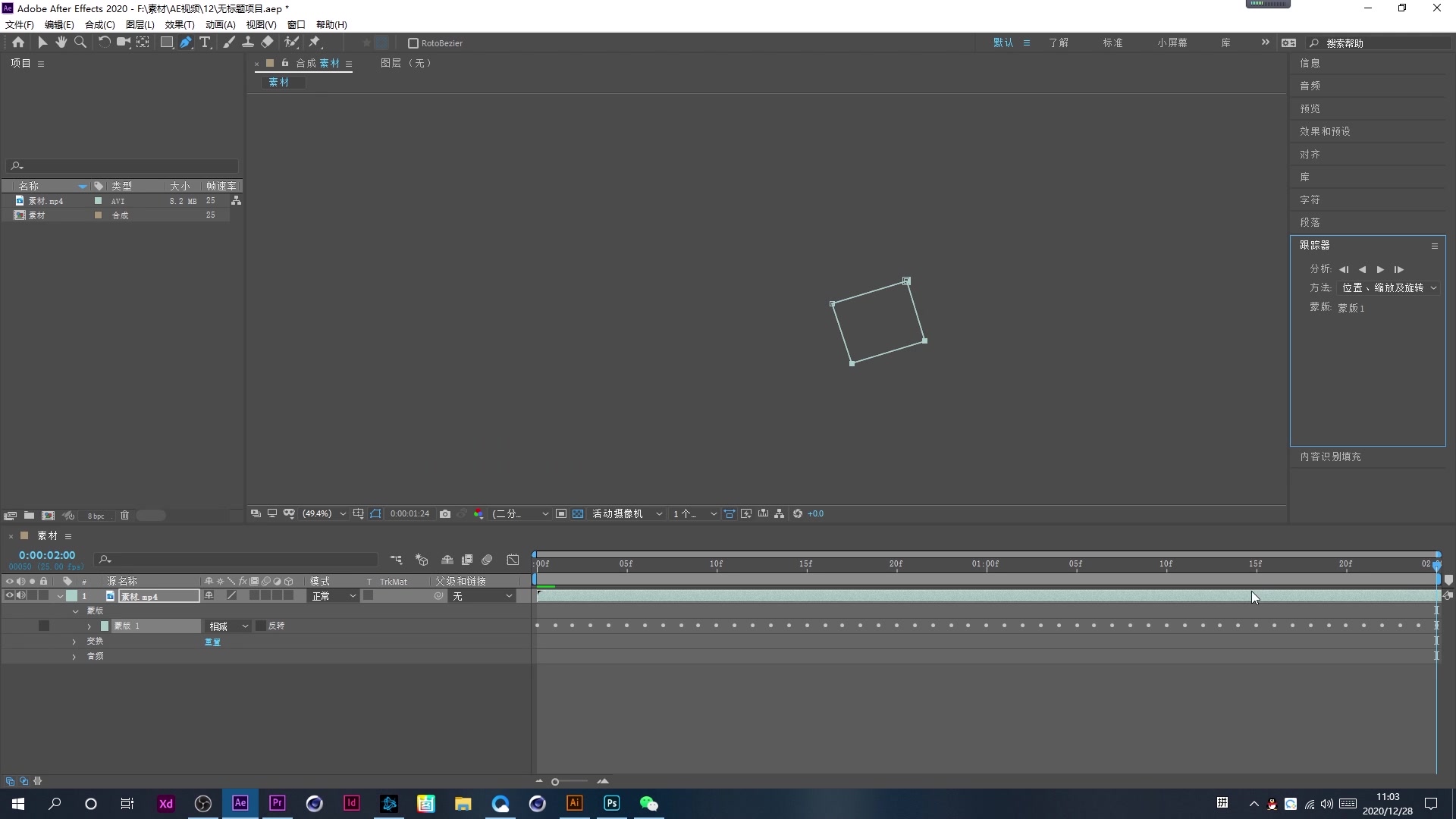
Task: Click the reset exposure icon
Action: coord(798,513)
